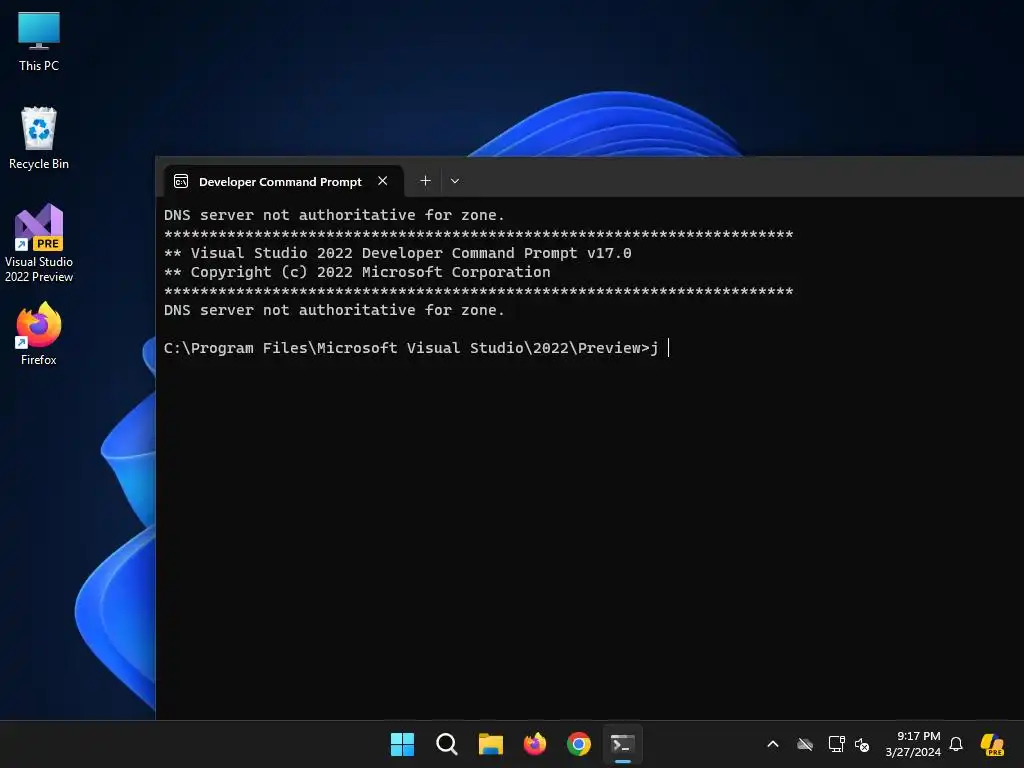The height and width of the screenshot is (768, 1024).
Task: Open the Windows Start menu
Action: coord(402,744)
